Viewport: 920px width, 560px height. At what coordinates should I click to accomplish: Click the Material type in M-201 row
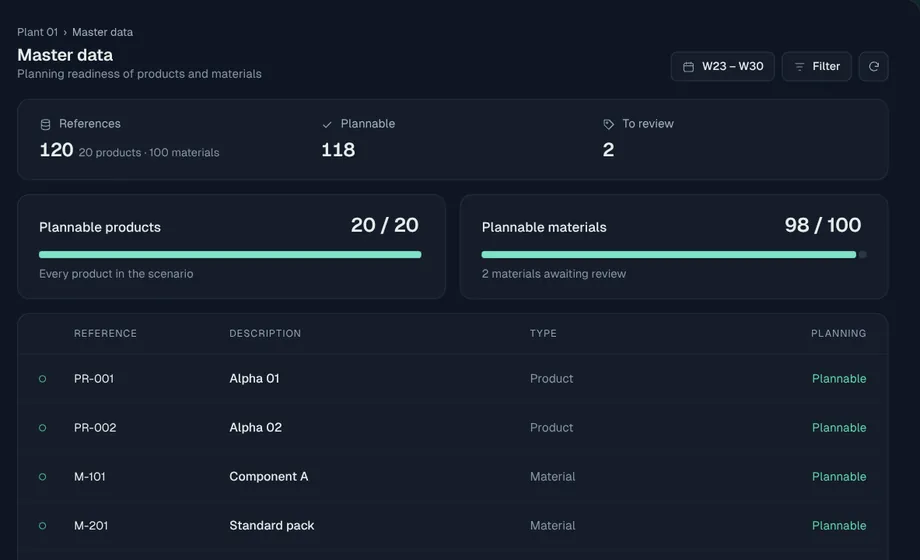pos(553,525)
